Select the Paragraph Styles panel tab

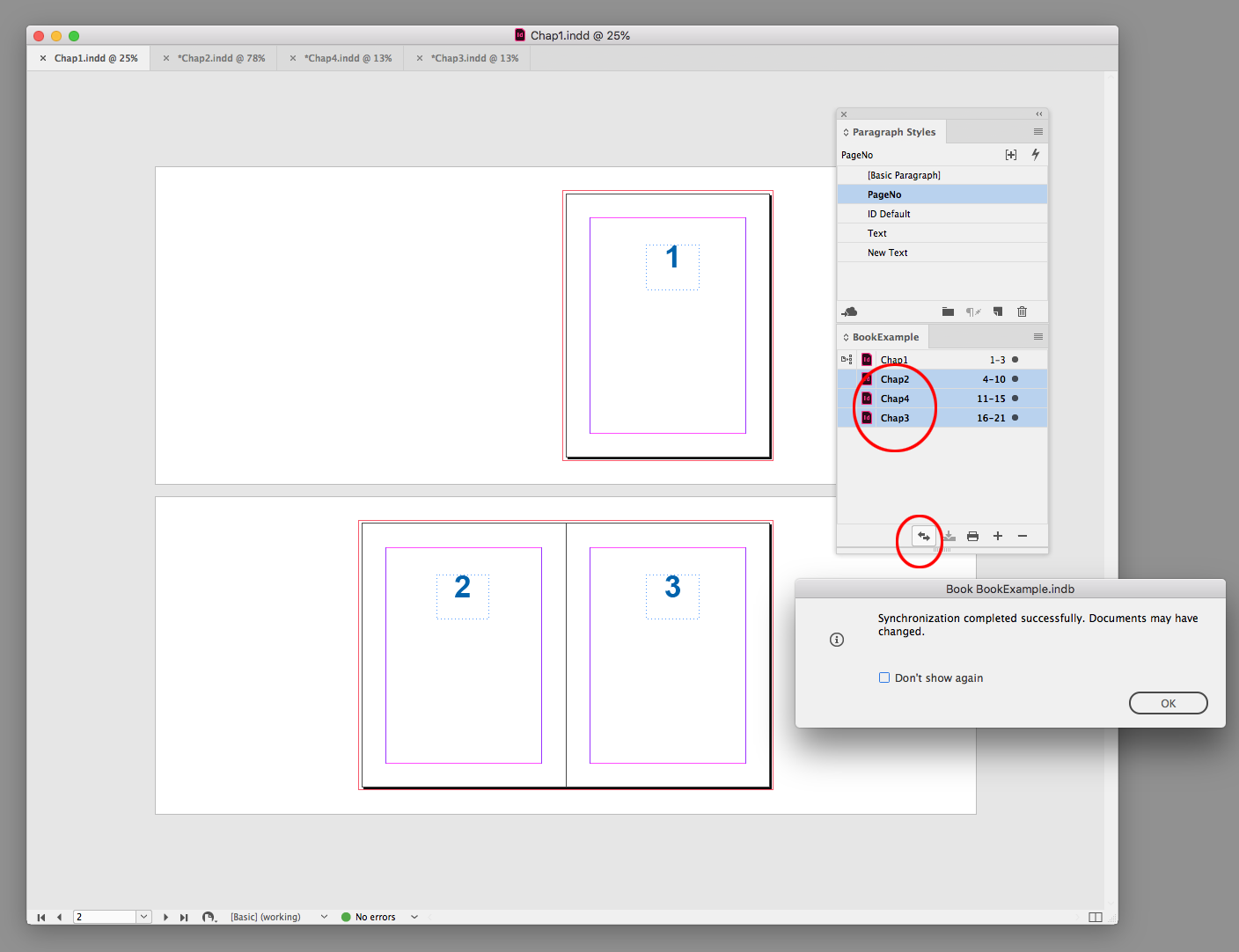point(893,132)
